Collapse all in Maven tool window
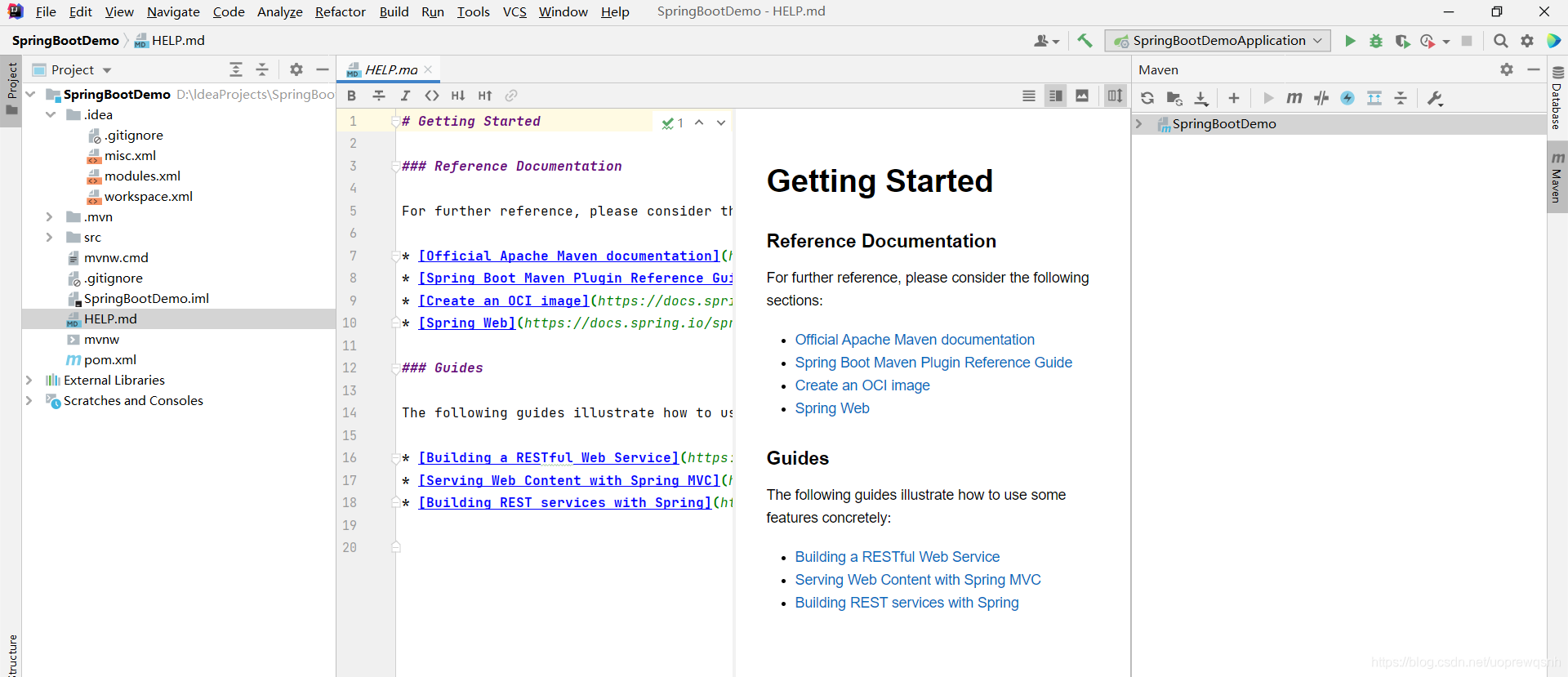Viewport: 1568px width, 677px height. click(x=1401, y=98)
